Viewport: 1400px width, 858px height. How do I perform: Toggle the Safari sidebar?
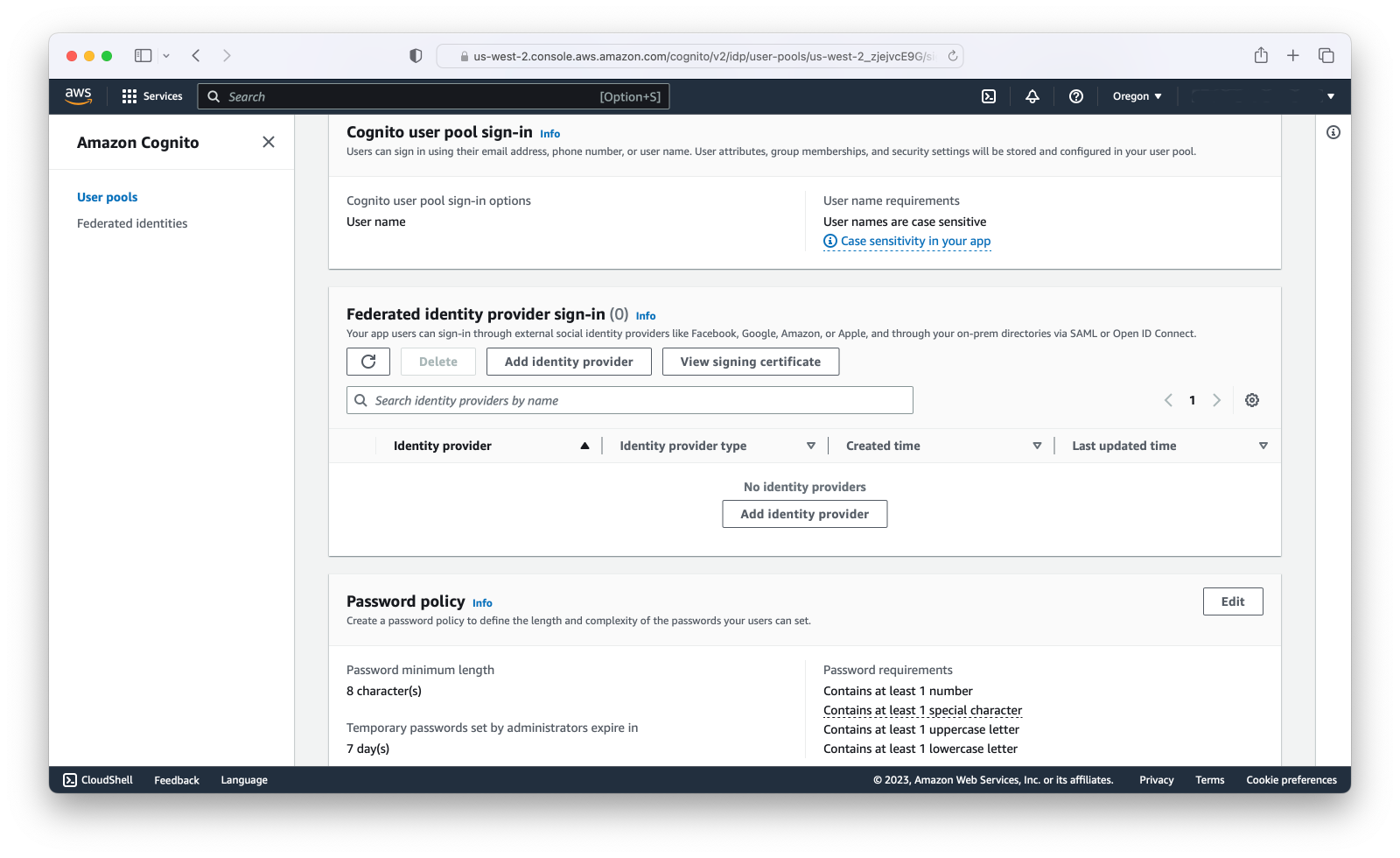click(143, 56)
